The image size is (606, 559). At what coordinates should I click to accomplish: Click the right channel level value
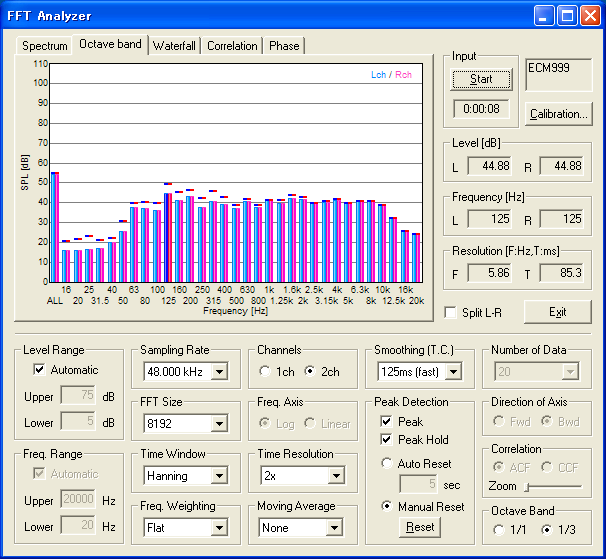coord(562,166)
